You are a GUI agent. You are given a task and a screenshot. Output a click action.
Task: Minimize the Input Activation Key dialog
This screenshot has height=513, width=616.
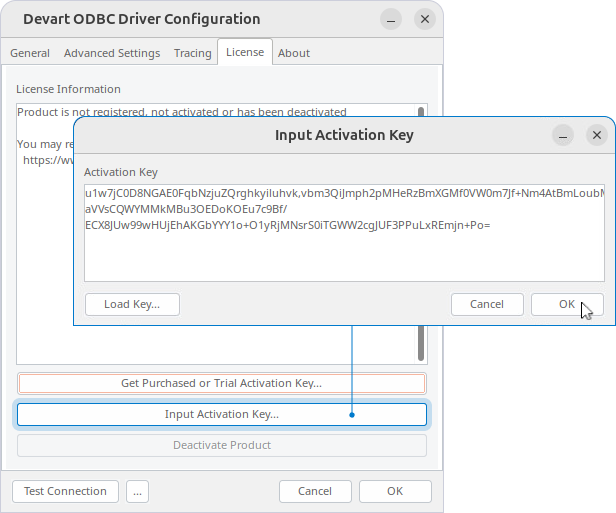(x=563, y=136)
